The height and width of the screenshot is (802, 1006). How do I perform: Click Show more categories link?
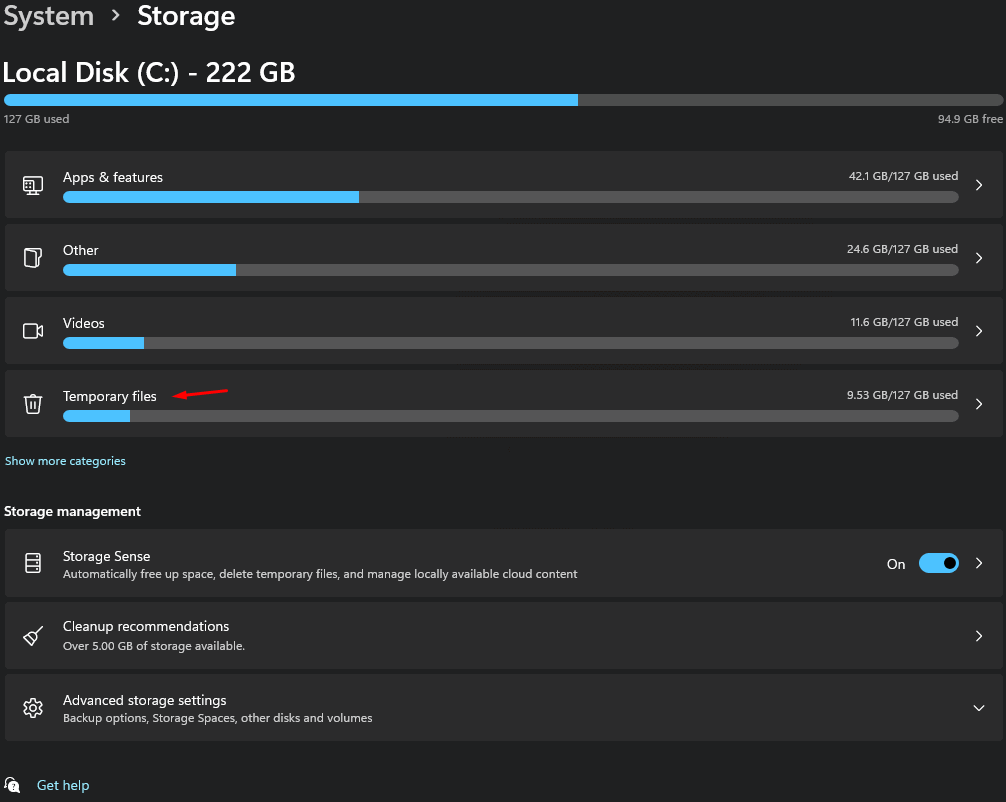[x=65, y=461]
